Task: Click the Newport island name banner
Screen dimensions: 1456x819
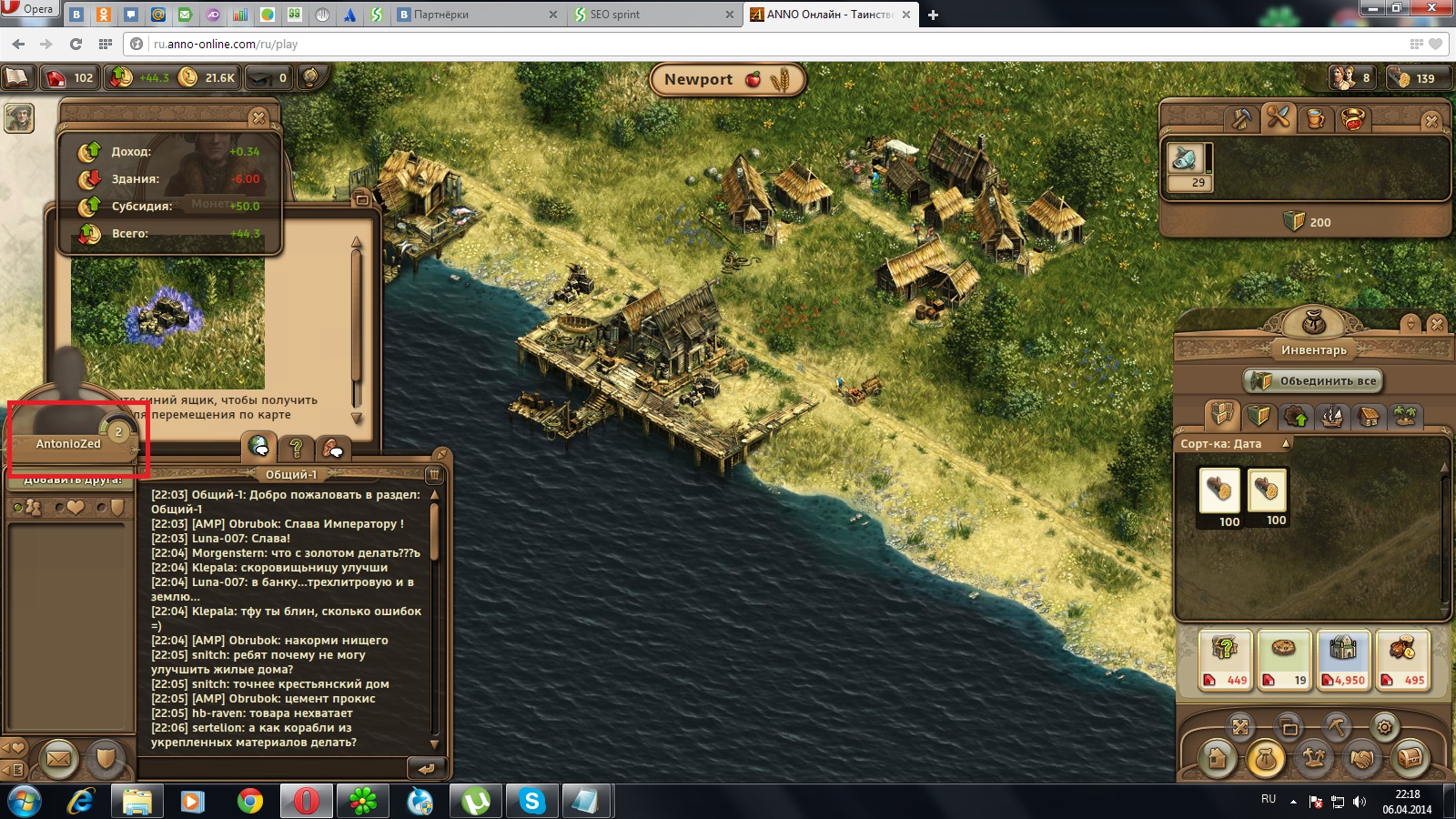Action: [728, 79]
